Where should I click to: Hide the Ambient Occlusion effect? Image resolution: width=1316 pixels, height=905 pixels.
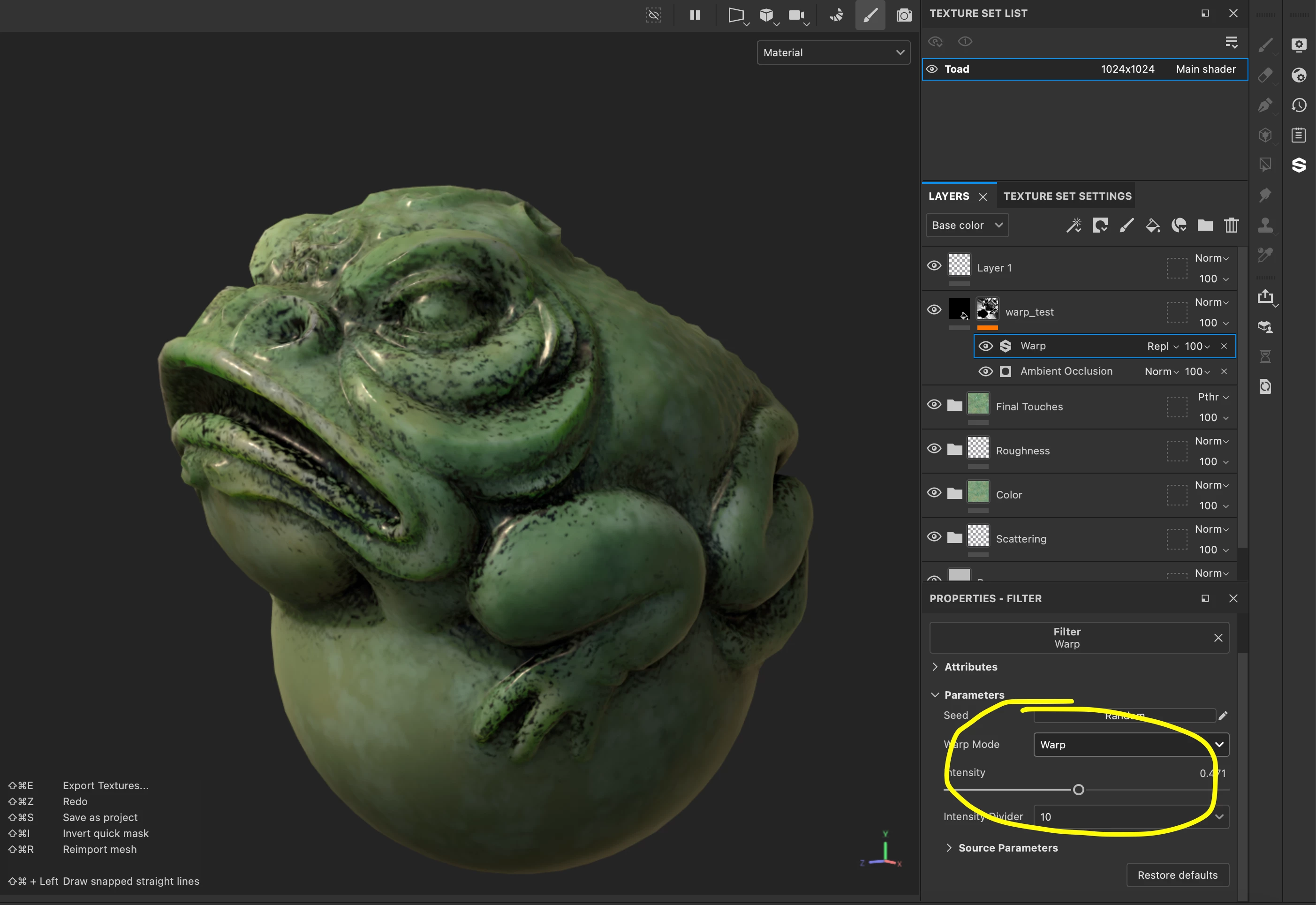coord(985,372)
